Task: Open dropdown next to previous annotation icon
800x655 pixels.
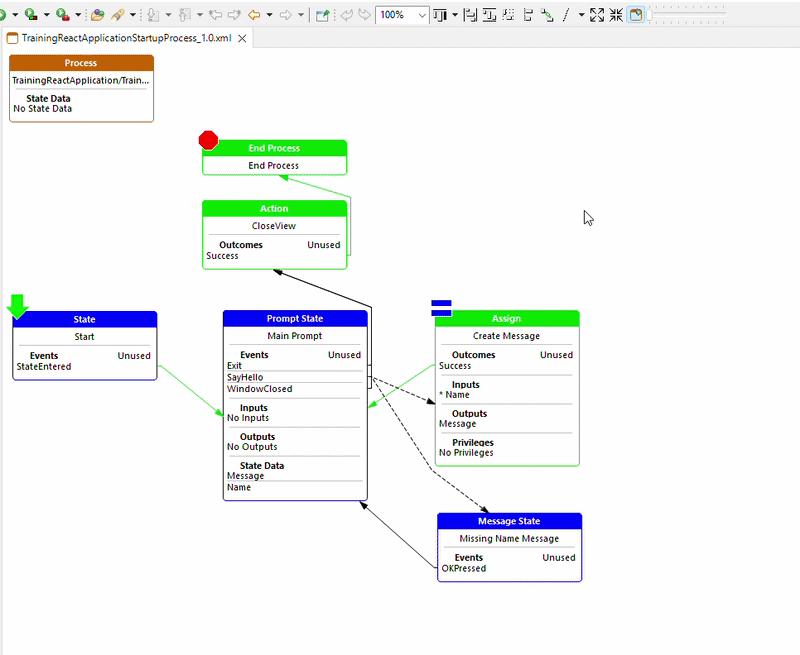Action: pyautogui.click(x=200, y=15)
